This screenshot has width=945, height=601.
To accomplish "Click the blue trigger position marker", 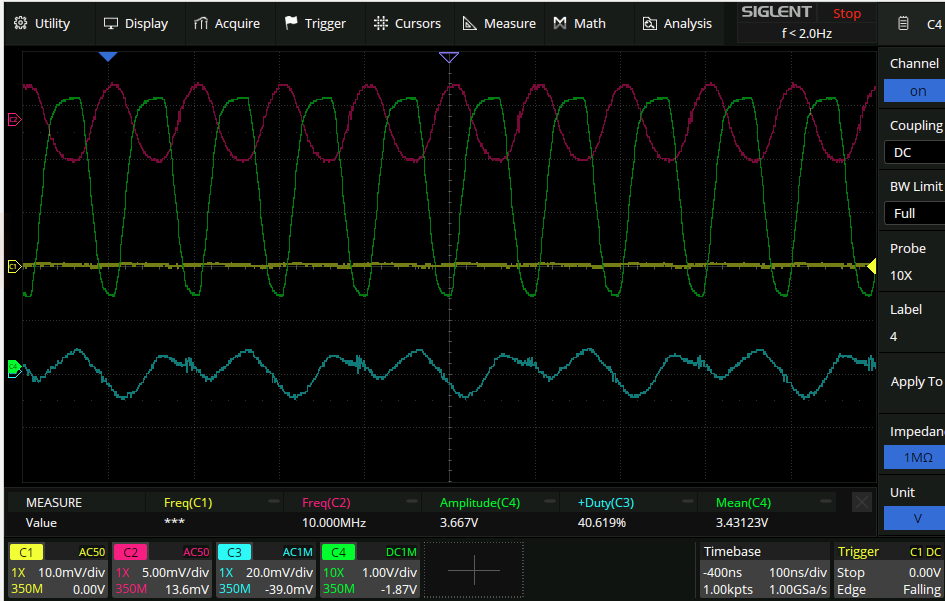I will click(x=108, y=57).
